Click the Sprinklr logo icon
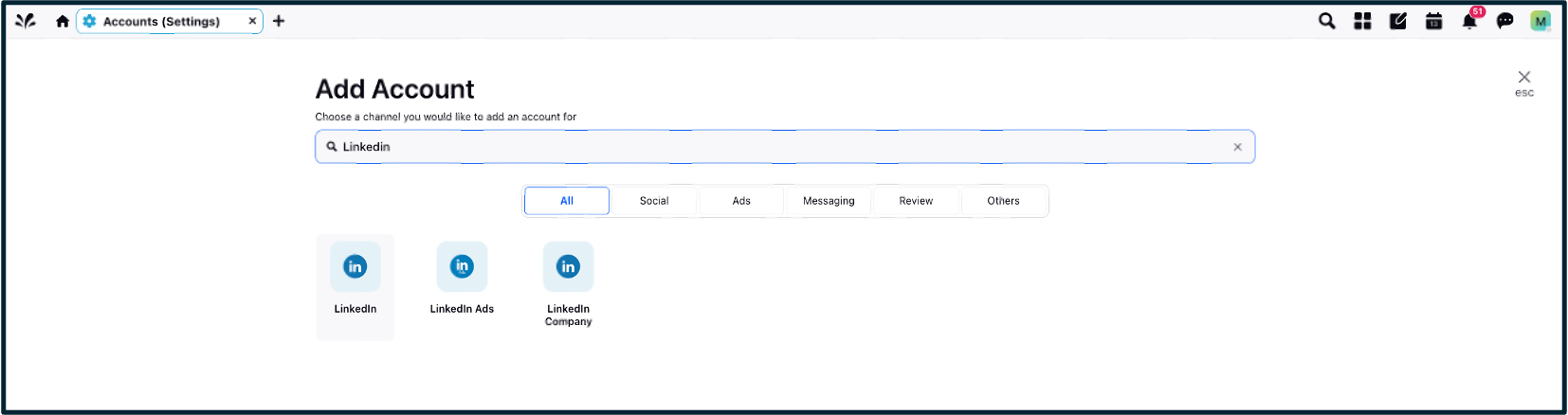 pyautogui.click(x=26, y=21)
